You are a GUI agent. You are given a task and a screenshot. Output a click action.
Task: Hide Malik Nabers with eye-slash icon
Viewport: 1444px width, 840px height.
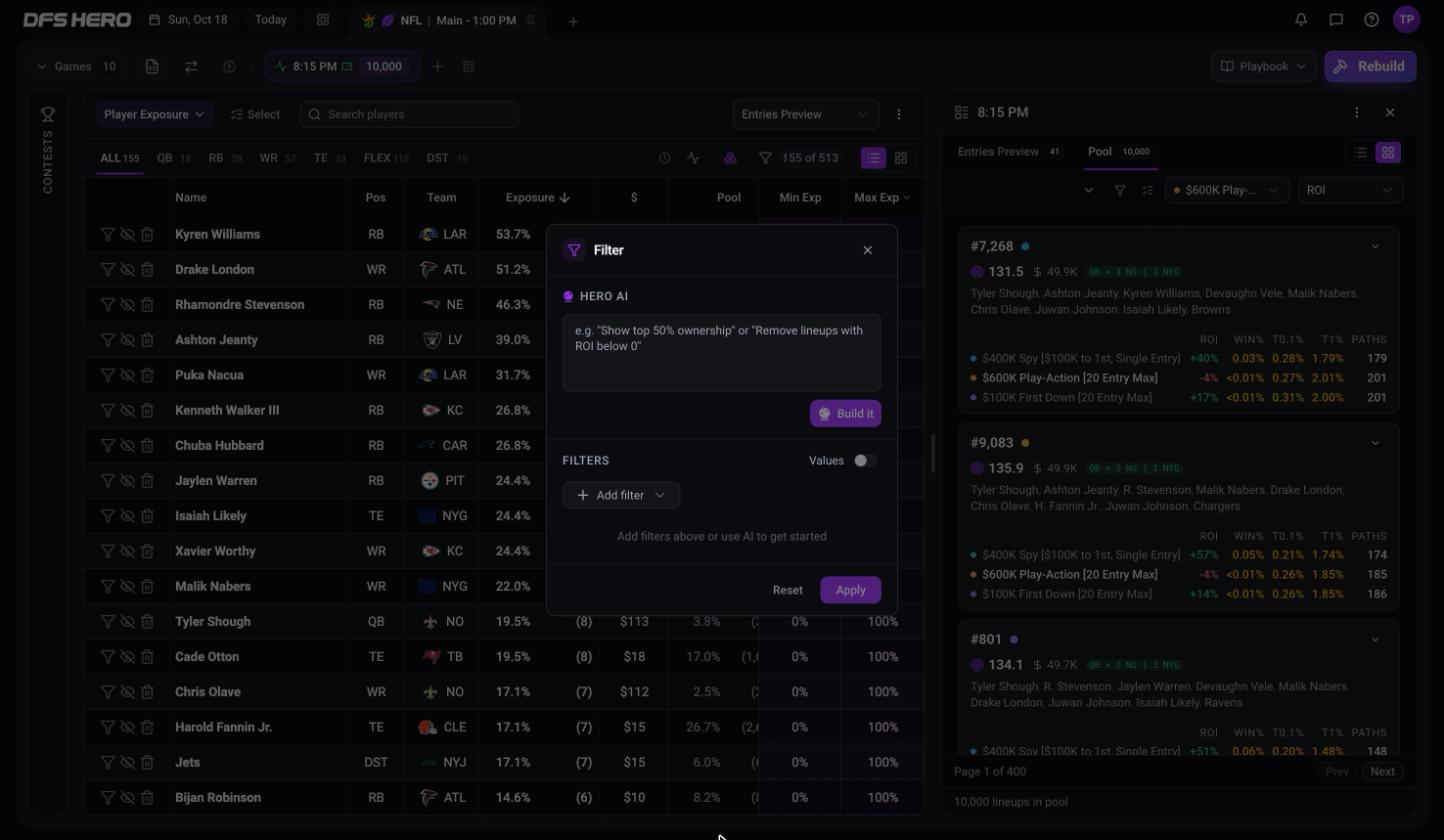(x=127, y=586)
